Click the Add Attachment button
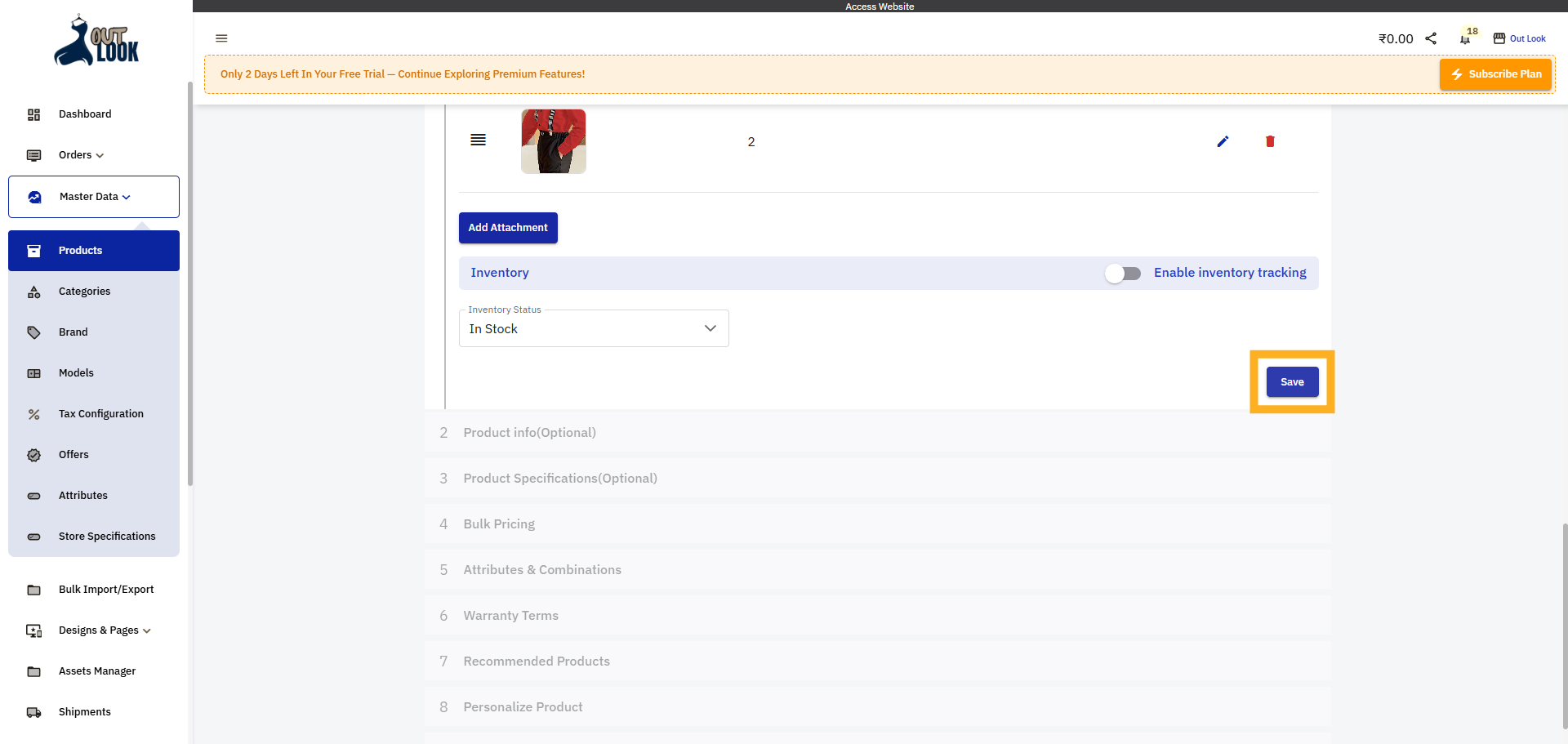This screenshot has width=1568, height=744. click(x=508, y=228)
